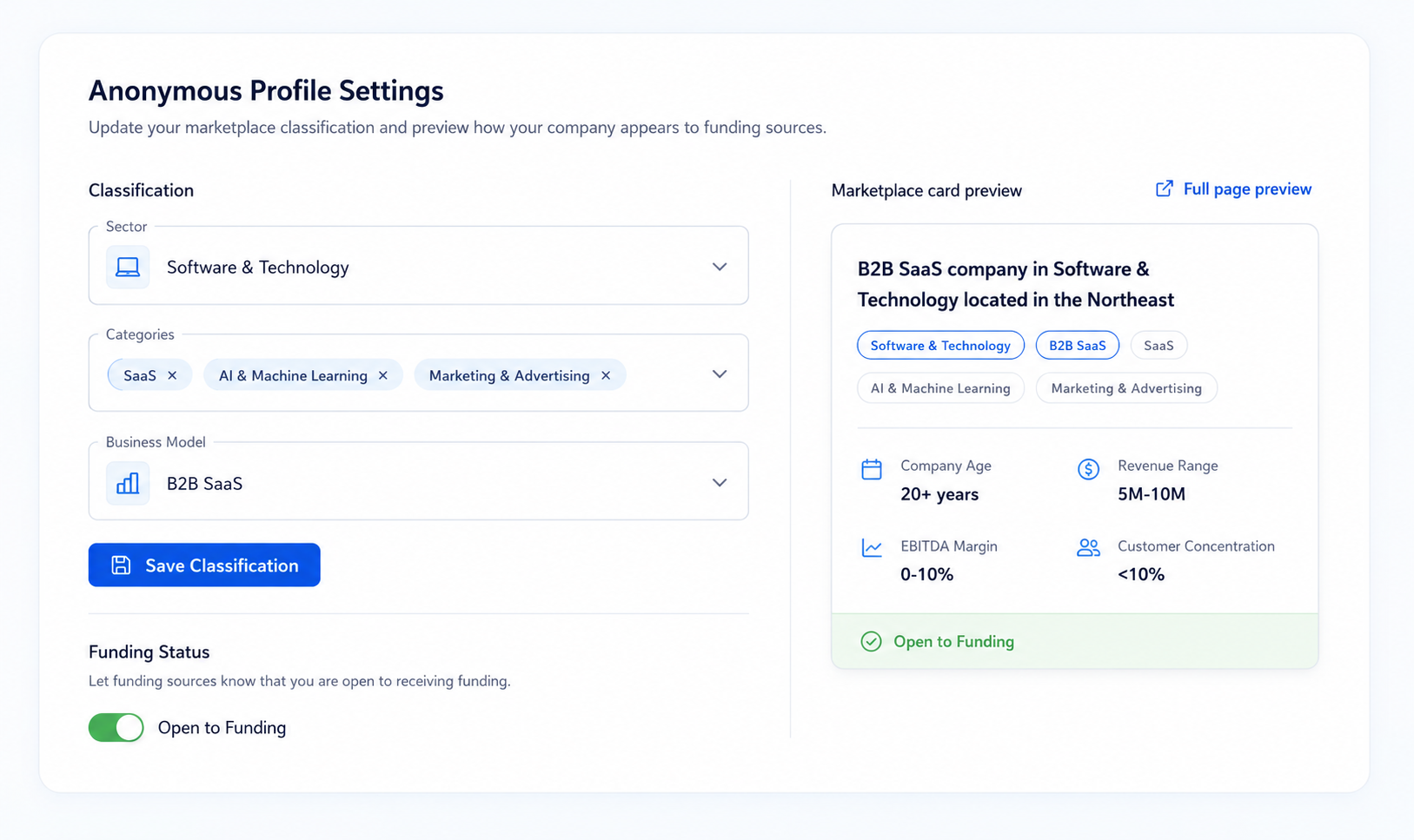Click the 0-10% EBITDA value
The image size is (1414, 840).
coord(926,574)
